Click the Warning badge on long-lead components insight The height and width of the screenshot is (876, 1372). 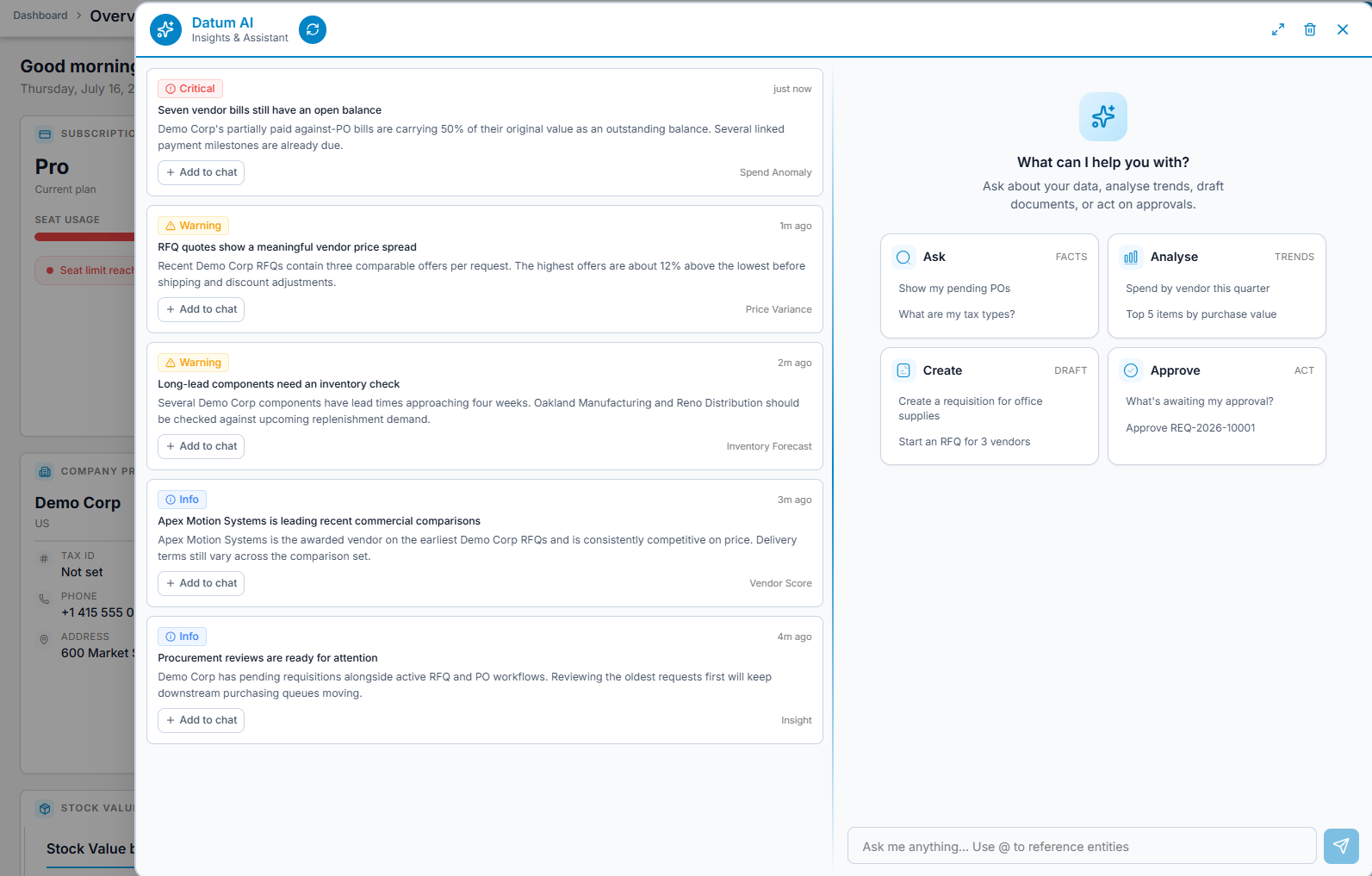click(x=193, y=363)
